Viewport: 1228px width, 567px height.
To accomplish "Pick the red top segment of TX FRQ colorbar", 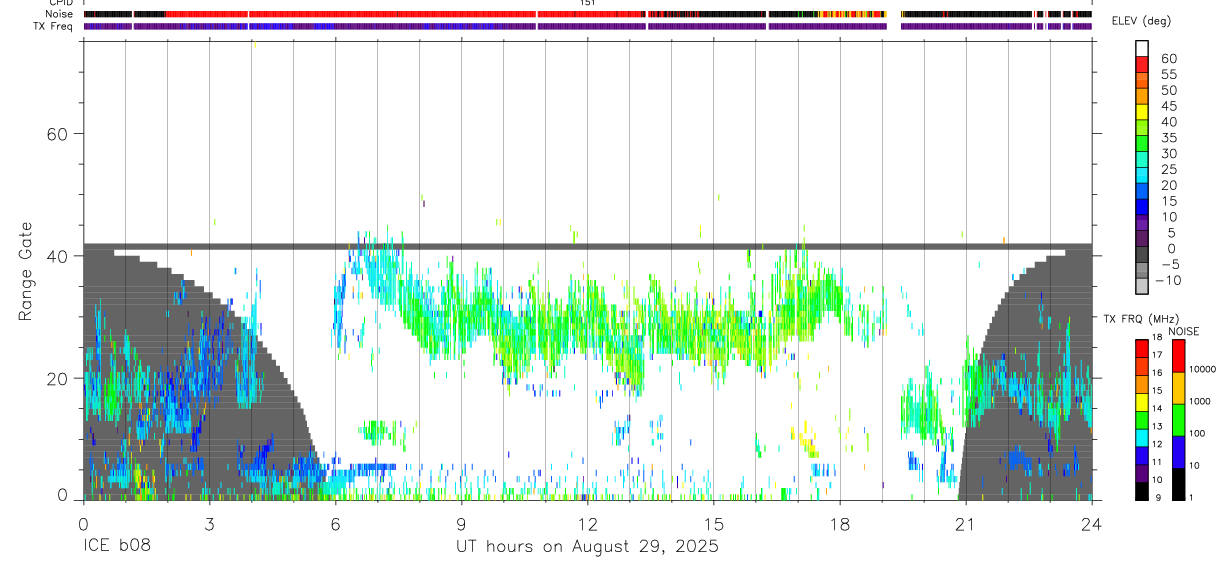I will [1142, 348].
